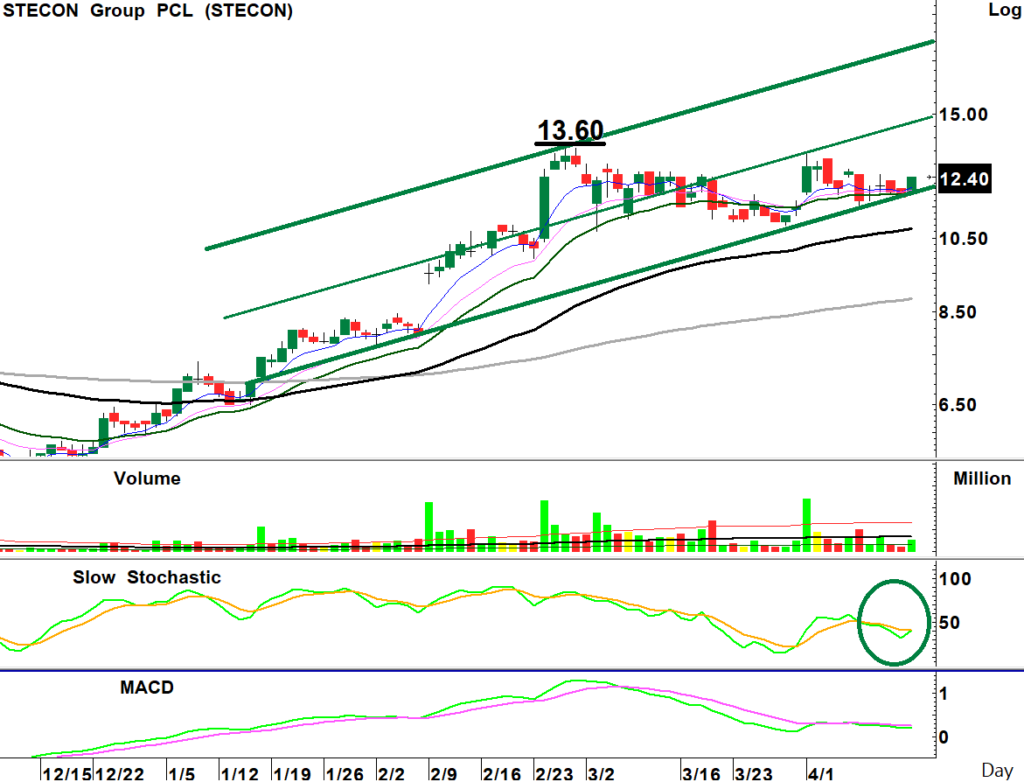
Task: Click the Day timeframe label
Action: click(995, 770)
